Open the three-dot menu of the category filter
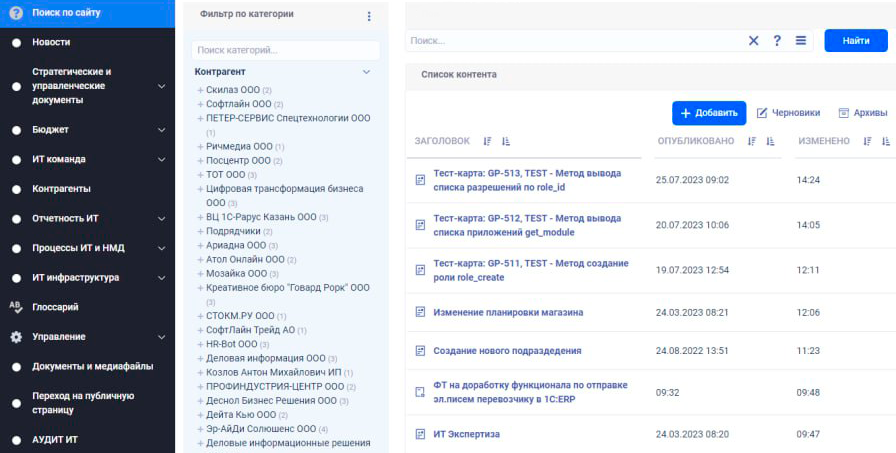This screenshot has height=453, width=896. (x=369, y=16)
